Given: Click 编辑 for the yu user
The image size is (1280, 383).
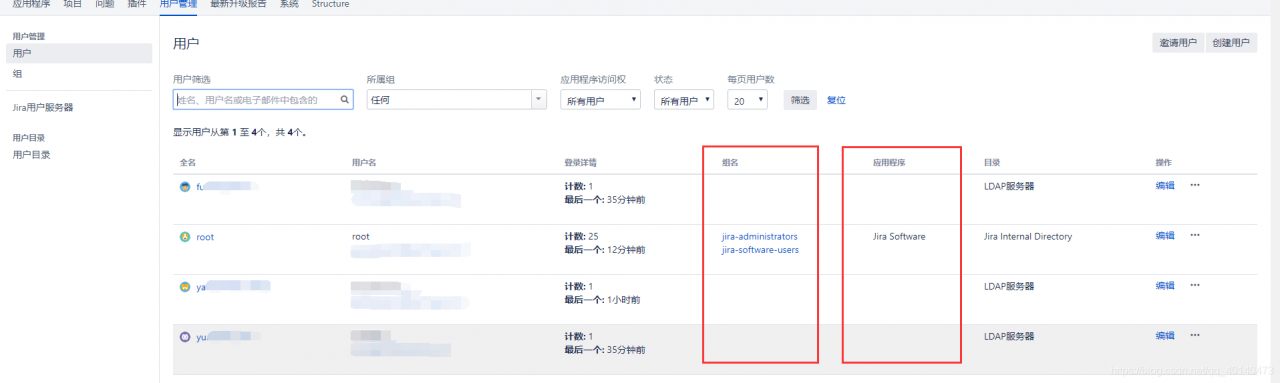Looking at the screenshot, I should (x=1165, y=336).
